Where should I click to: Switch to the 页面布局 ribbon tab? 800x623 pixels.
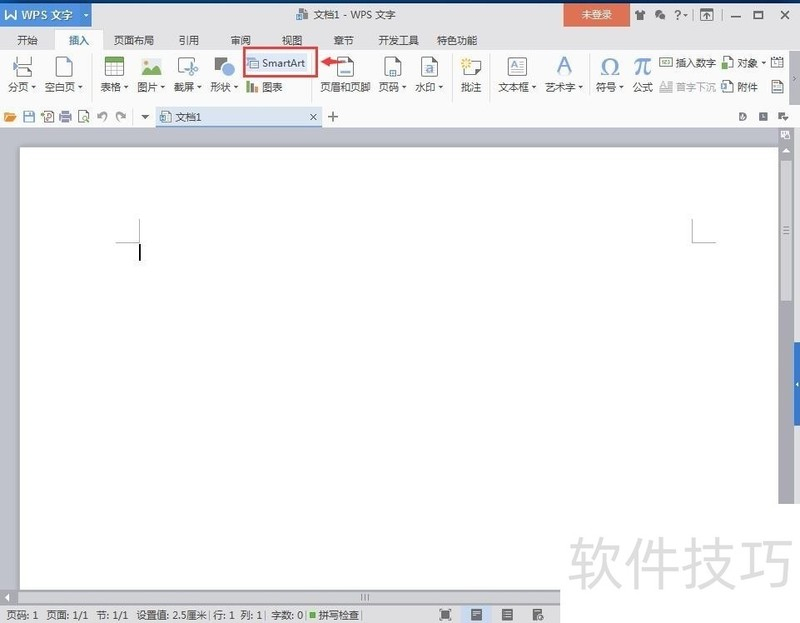(x=135, y=40)
